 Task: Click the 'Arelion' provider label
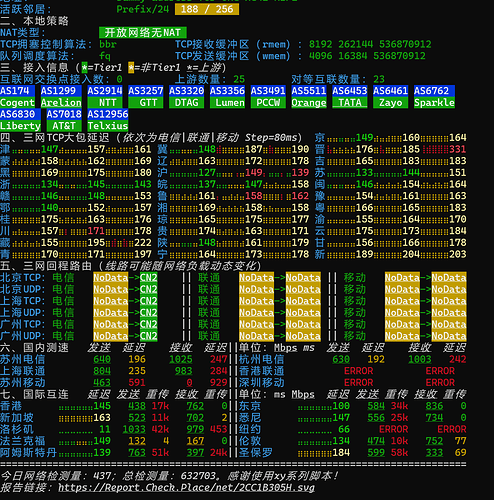[61, 102]
